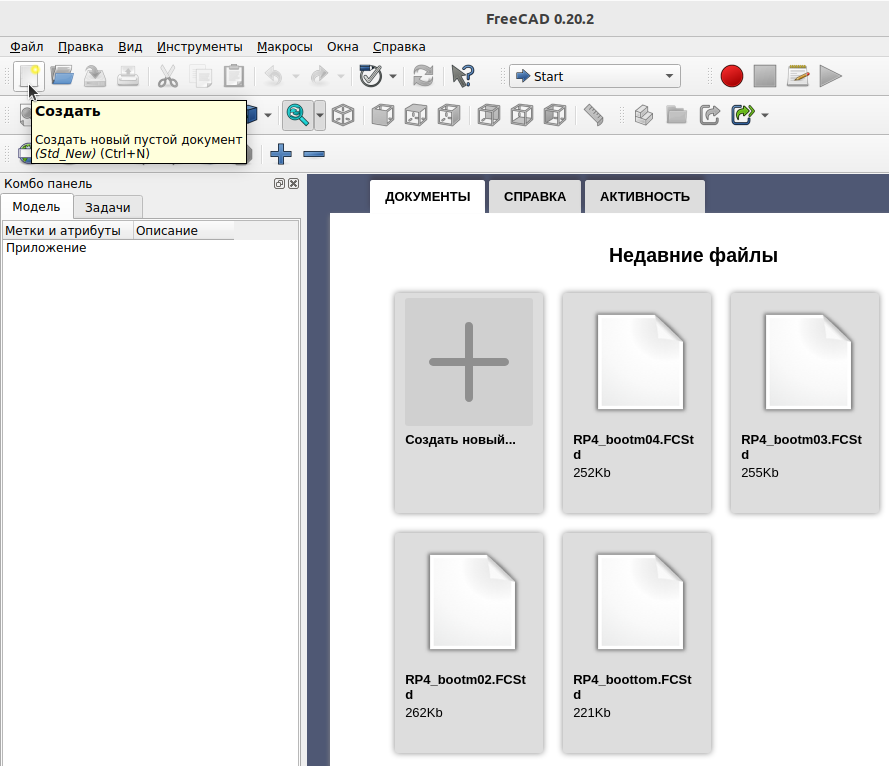
Task: Click the Cut scissors icon
Action: pyautogui.click(x=168, y=76)
